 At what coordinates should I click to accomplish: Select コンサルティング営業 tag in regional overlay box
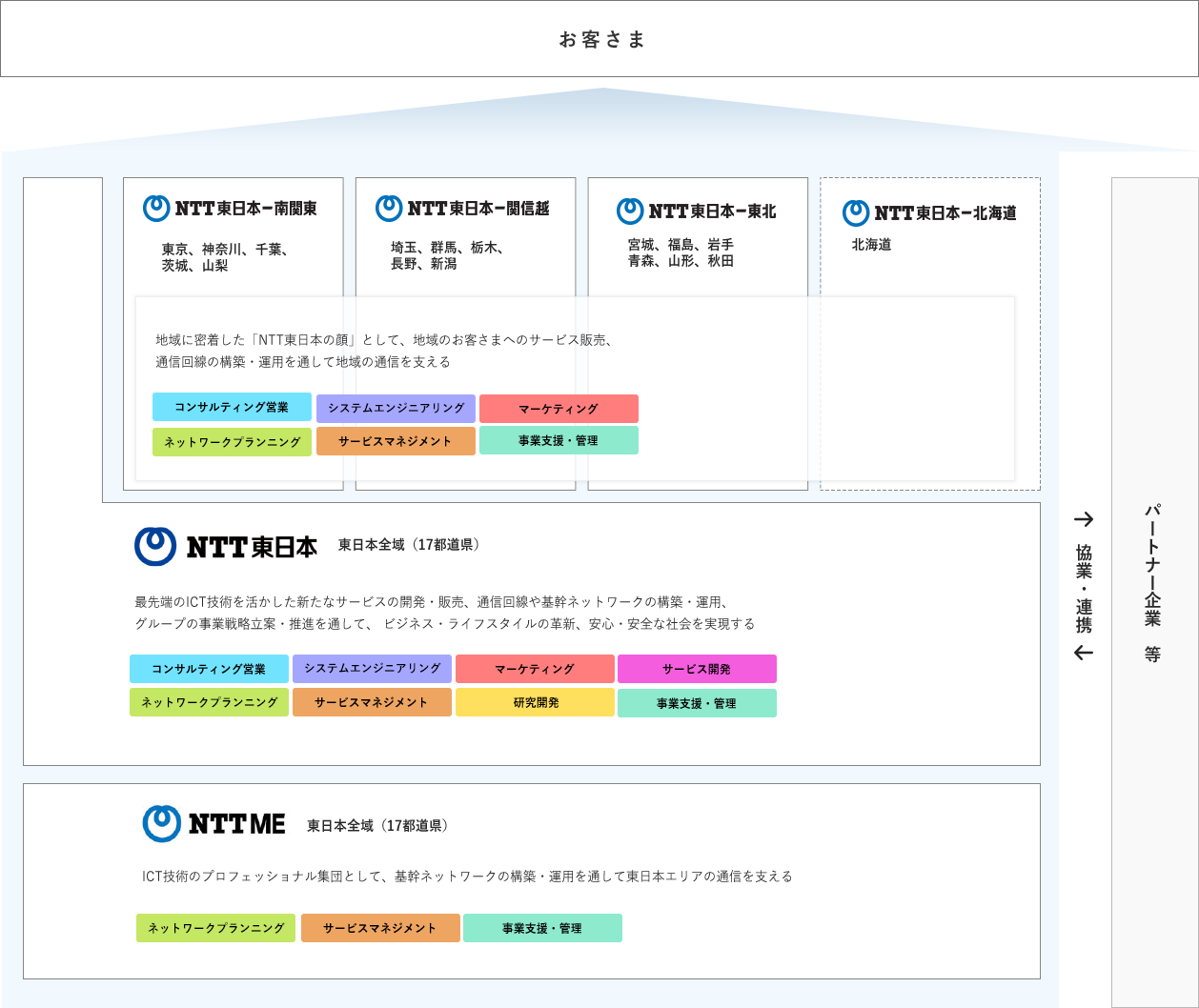coord(232,407)
